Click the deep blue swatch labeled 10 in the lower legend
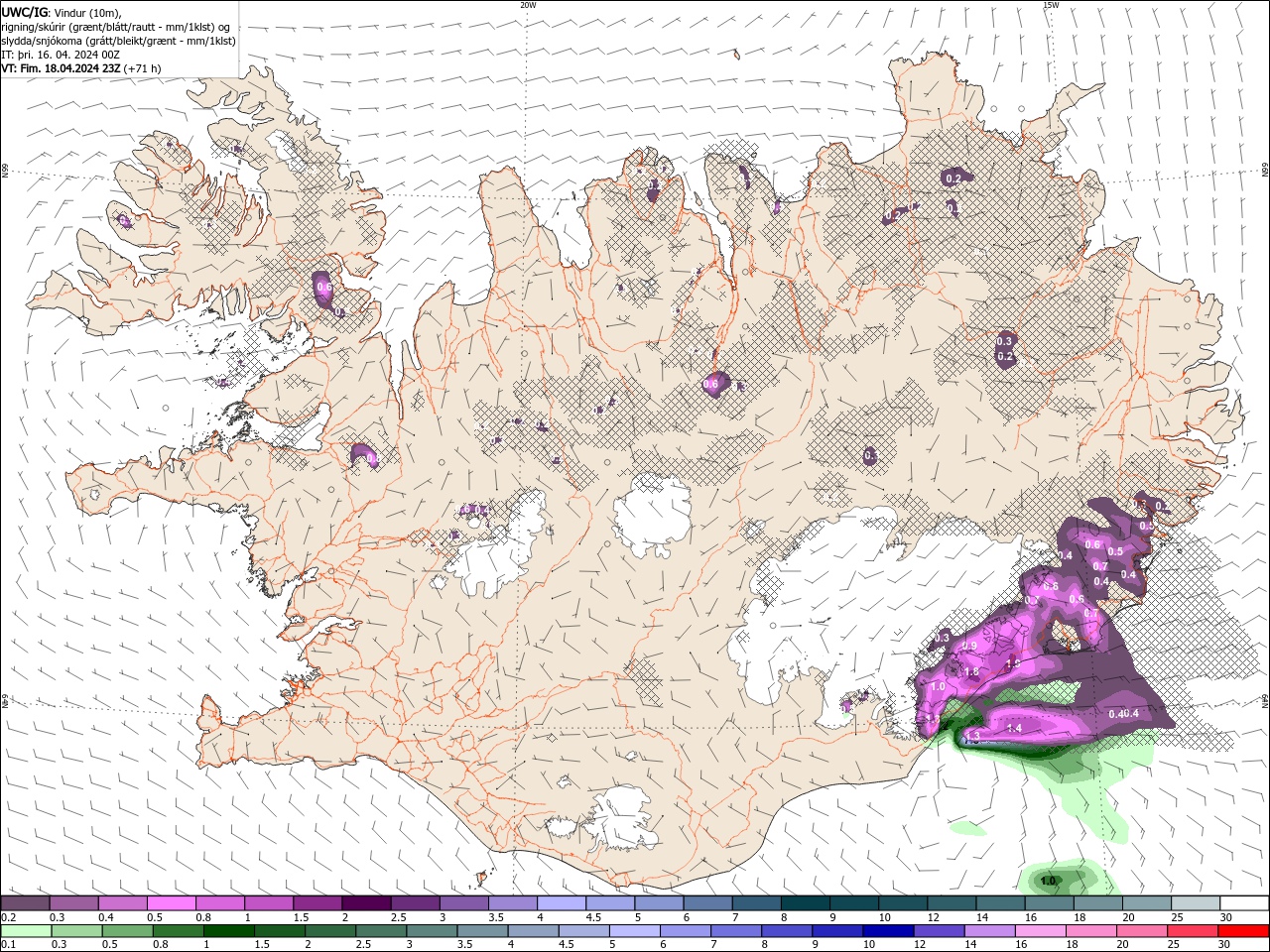The image size is (1270, 952). pyautogui.click(x=888, y=931)
